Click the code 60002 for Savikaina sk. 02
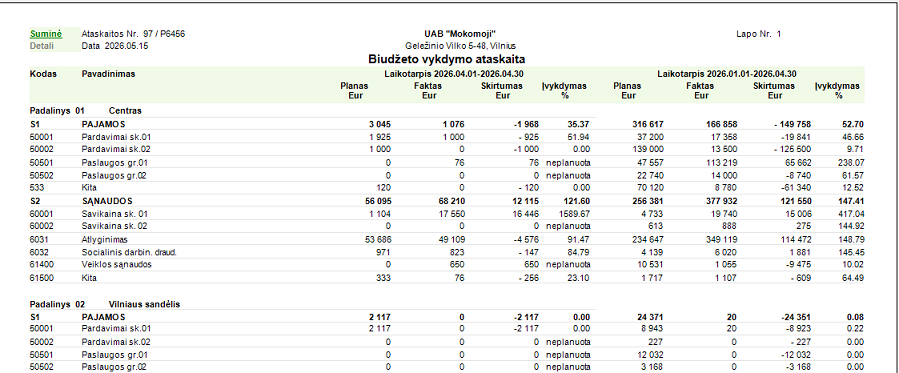 tap(41, 226)
